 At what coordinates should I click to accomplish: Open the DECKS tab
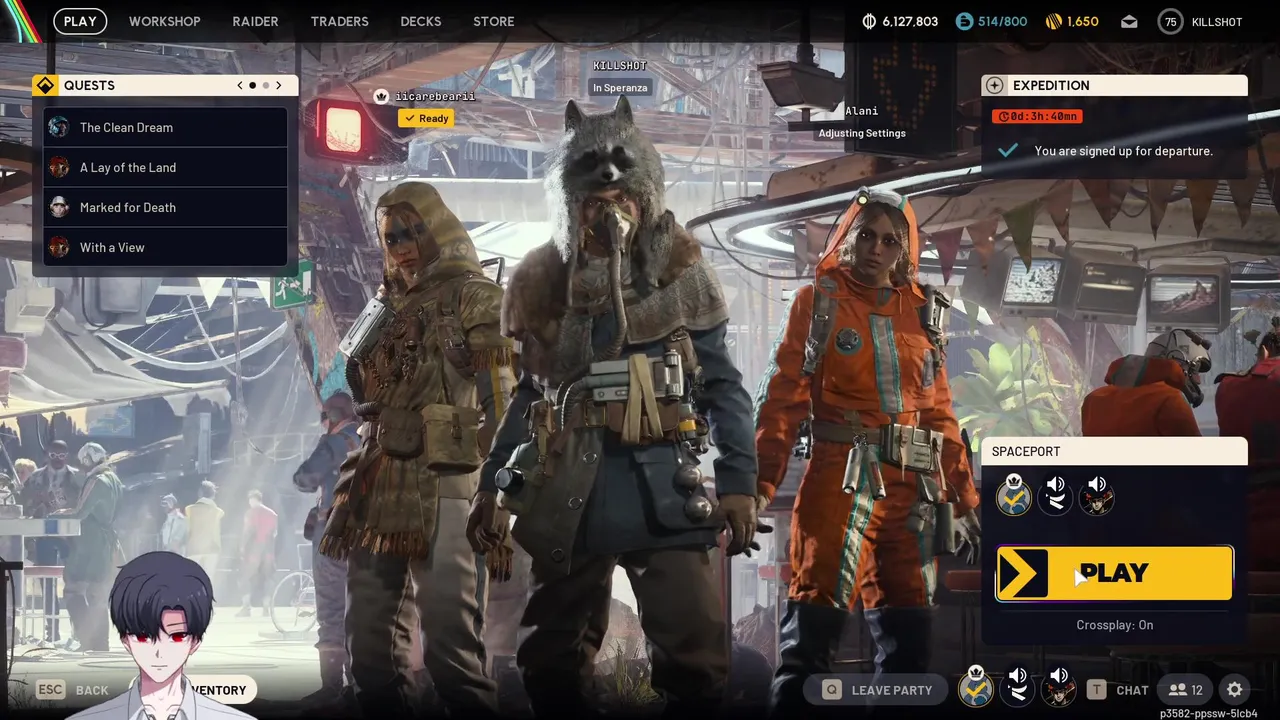421,21
